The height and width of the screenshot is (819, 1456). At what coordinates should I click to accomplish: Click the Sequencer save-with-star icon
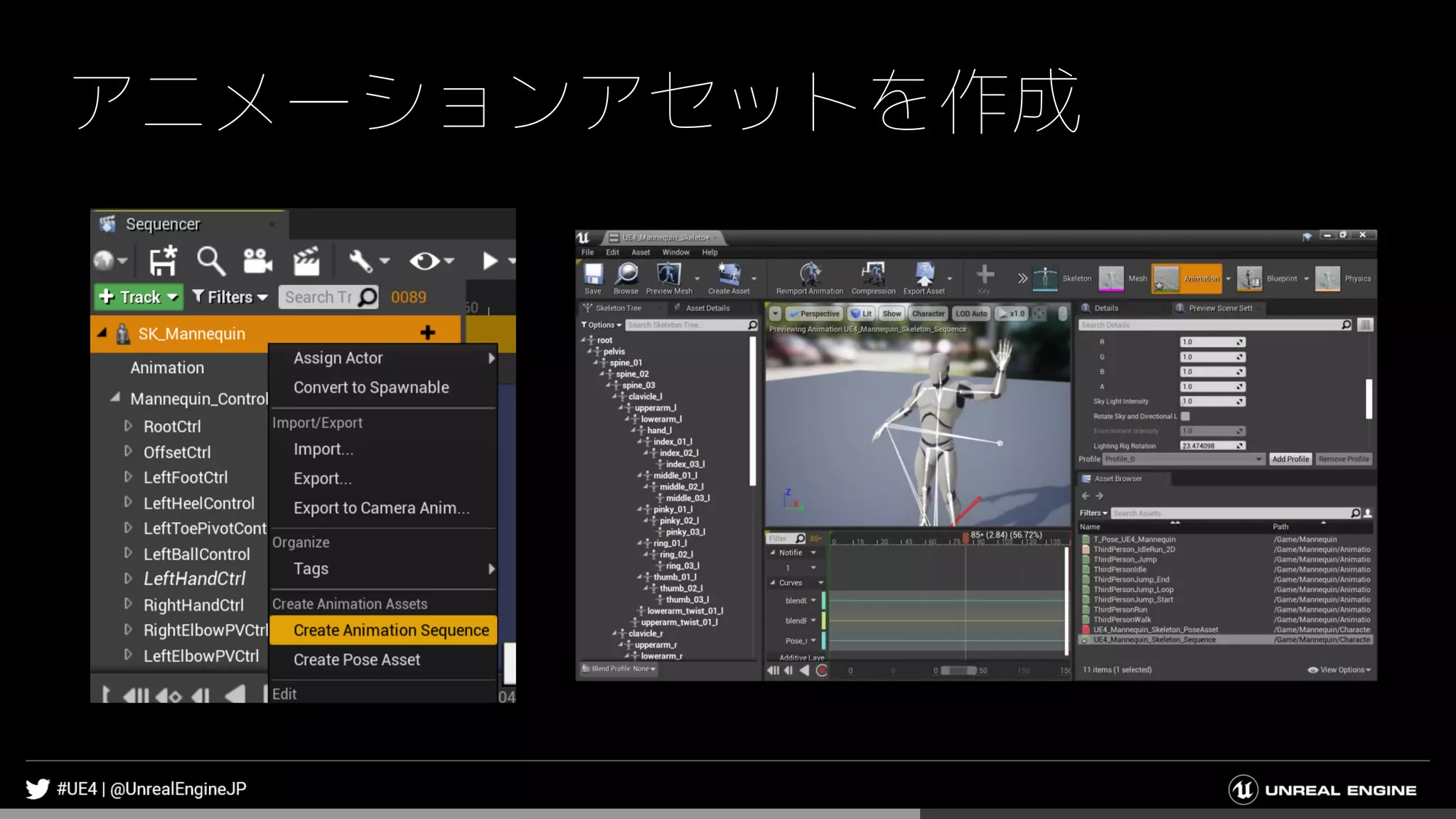(x=163, y=261)
